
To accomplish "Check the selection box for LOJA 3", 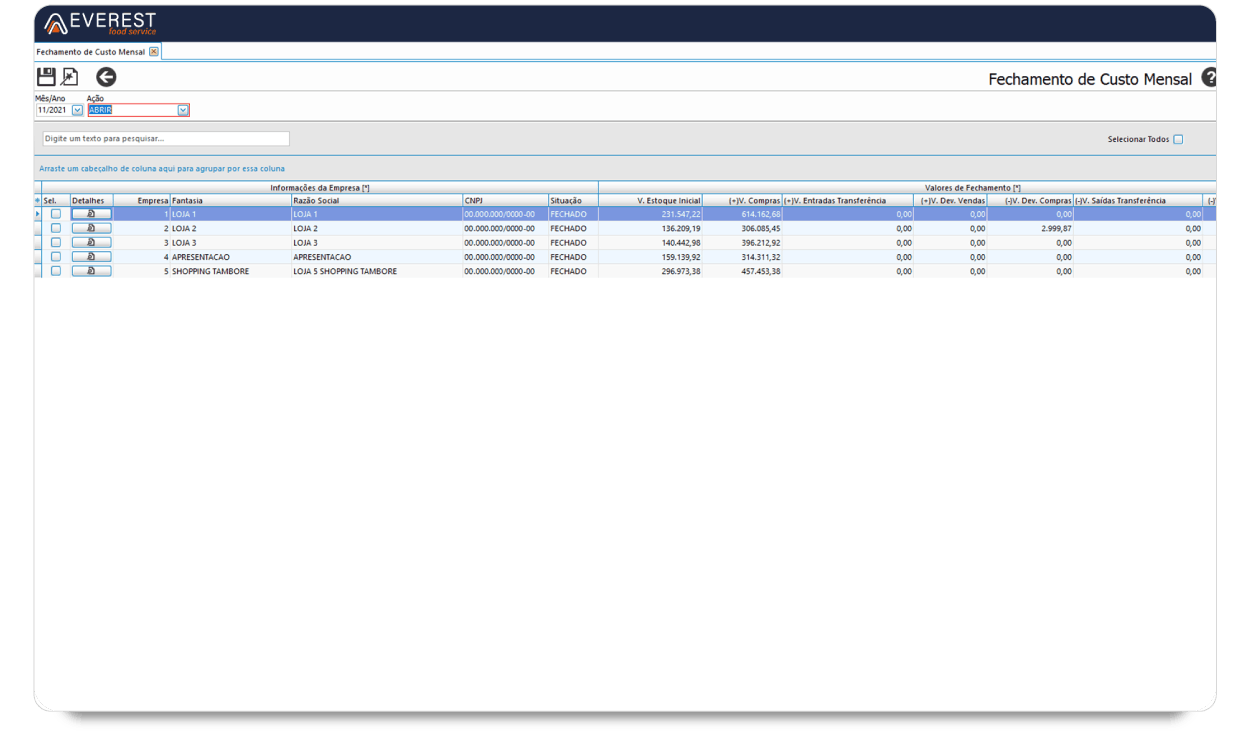I will point(56,242).
